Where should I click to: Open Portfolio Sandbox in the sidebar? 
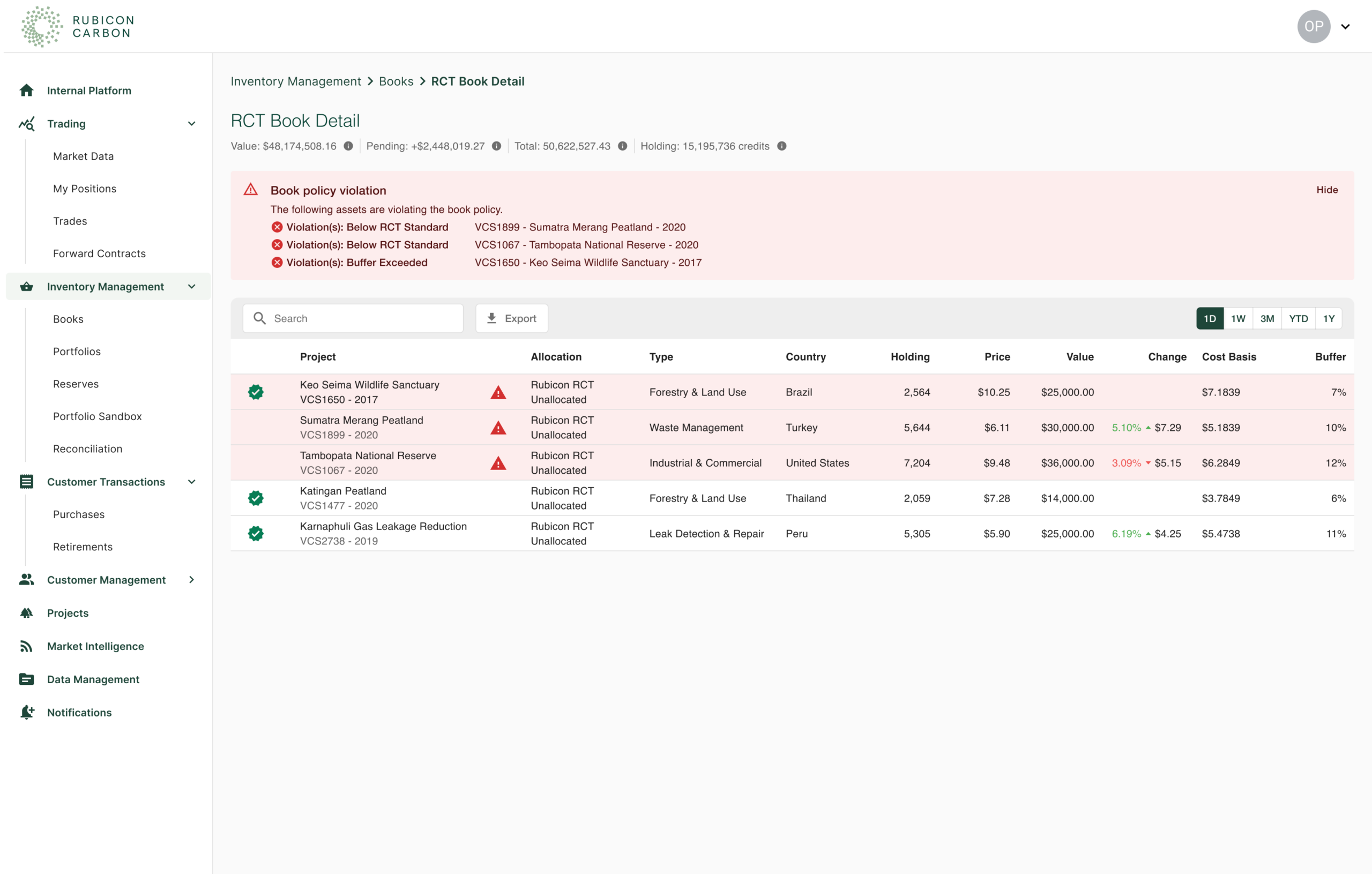(98, 416)
